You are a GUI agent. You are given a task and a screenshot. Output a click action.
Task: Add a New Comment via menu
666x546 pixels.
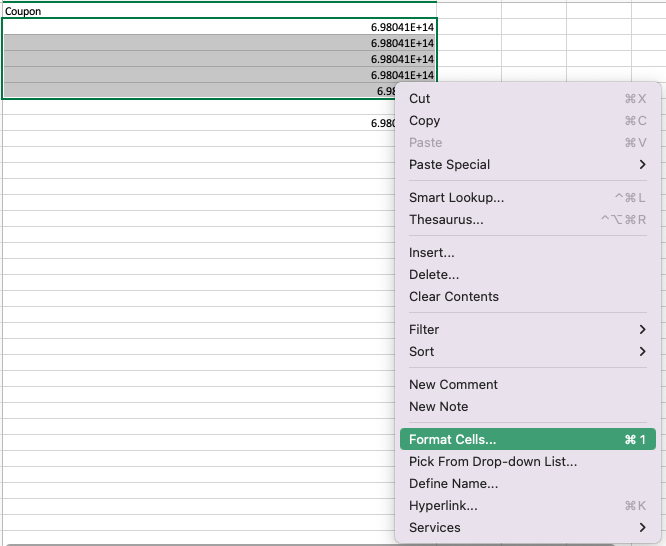tap(453, 385)
